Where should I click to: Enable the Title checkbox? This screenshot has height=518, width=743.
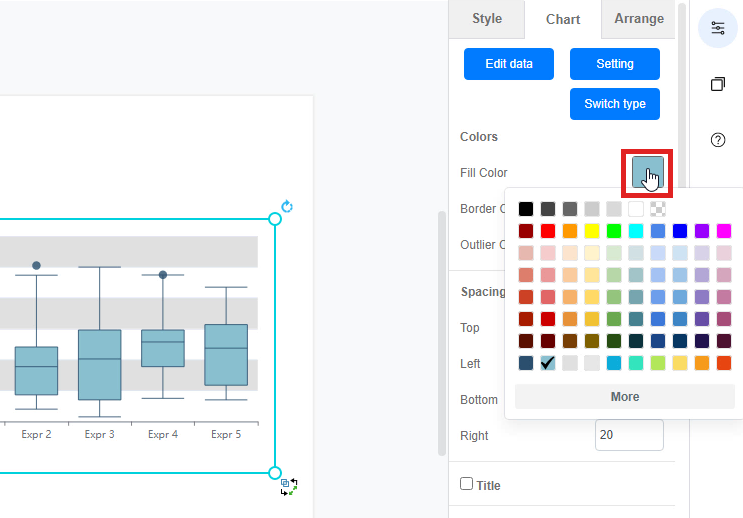pyautogui.click(x=466, y=484)
